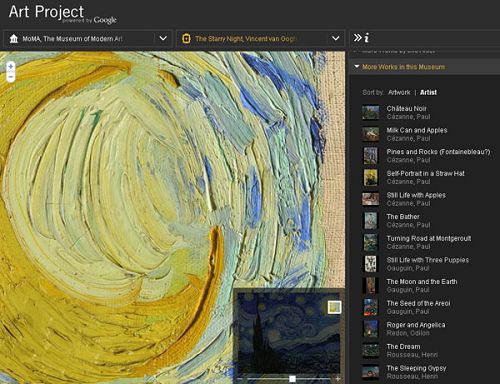This screenshot has width=500, height=384.
Task: Open The Bather thumbnail
Action: pos(370,221)
